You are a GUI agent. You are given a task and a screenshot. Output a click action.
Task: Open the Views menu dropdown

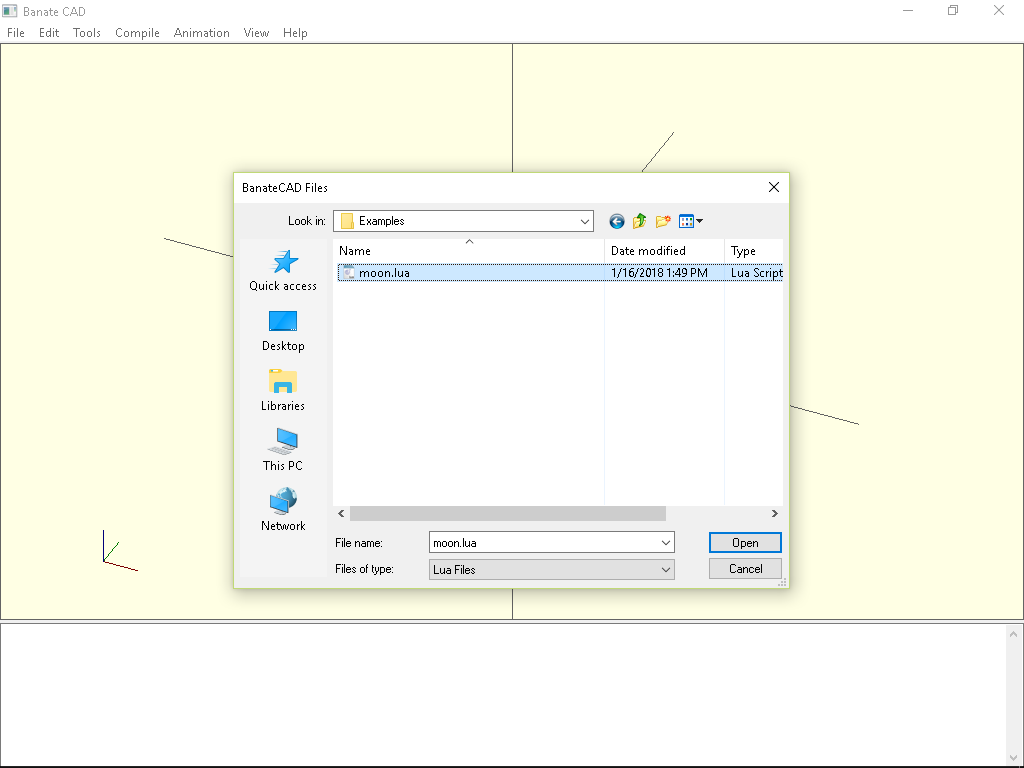[692, 221]
